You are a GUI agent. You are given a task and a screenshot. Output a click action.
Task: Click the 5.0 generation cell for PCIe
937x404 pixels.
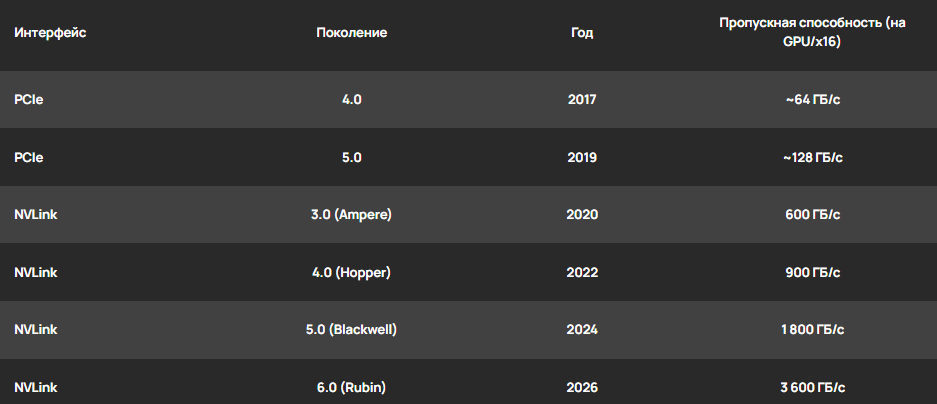click(351, 157)
